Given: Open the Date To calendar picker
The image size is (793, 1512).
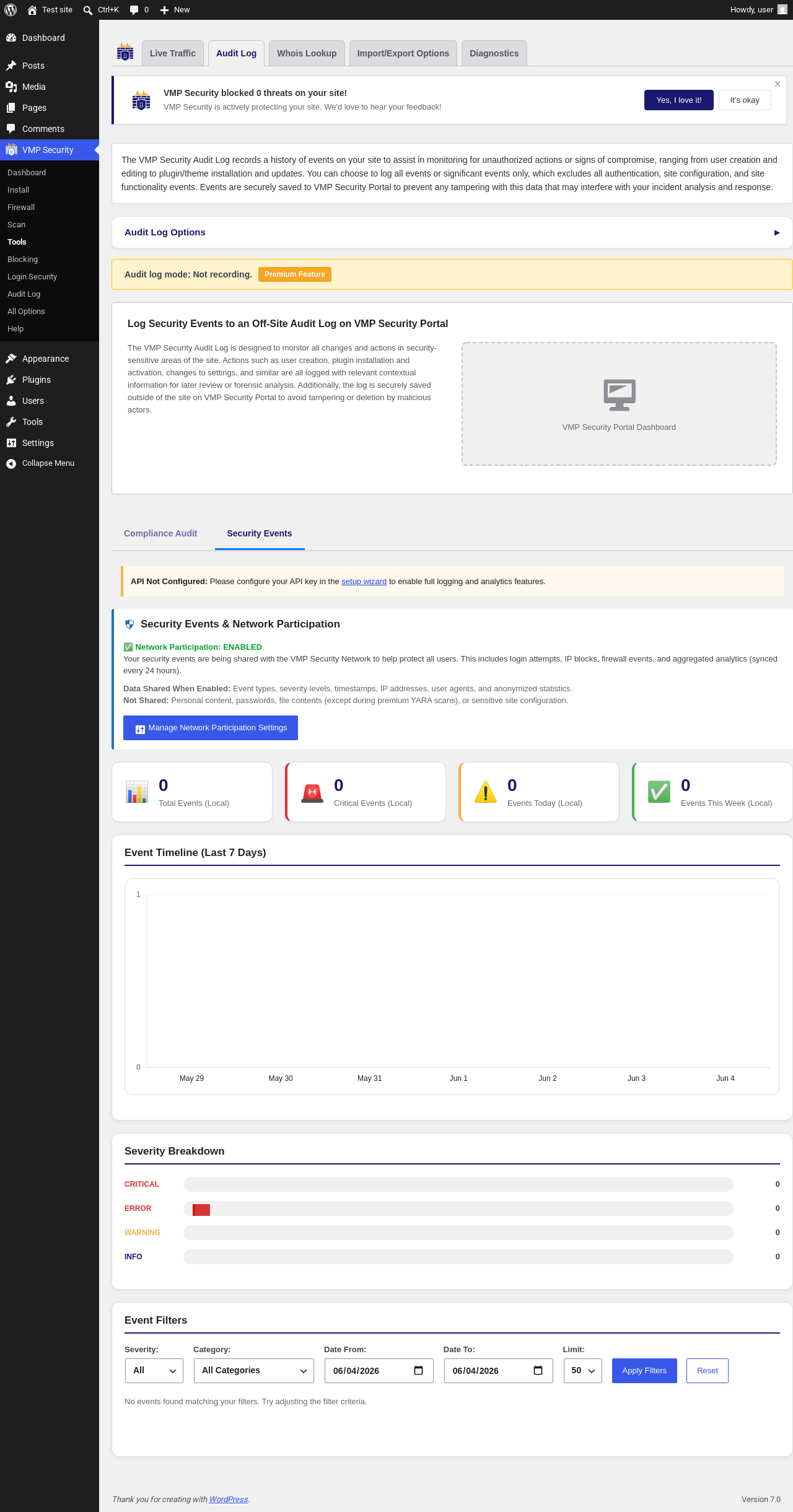Looking at the screenshot, I should point(538,1370).
